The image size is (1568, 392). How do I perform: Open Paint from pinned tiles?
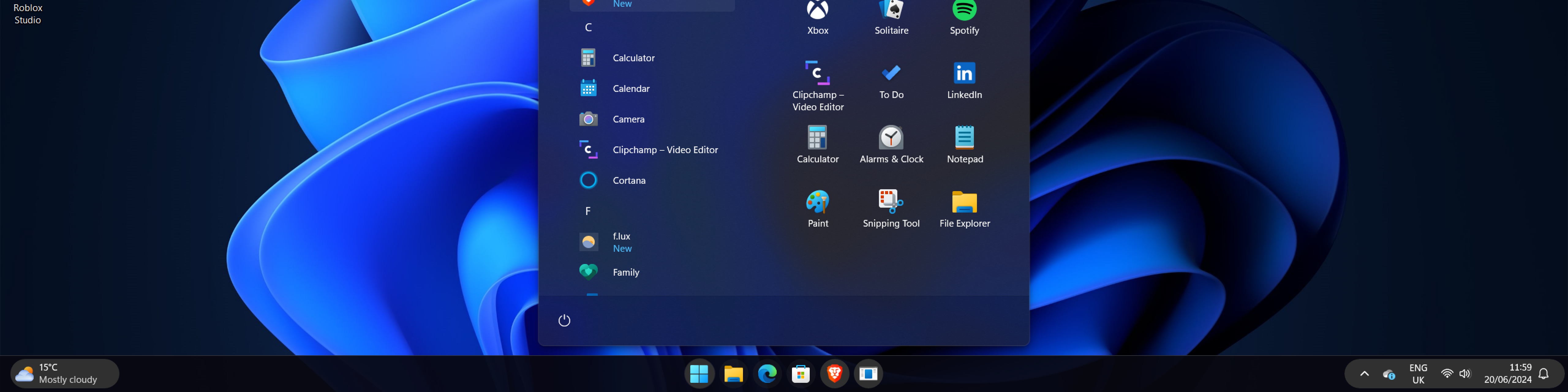click(x=817, y=208)
